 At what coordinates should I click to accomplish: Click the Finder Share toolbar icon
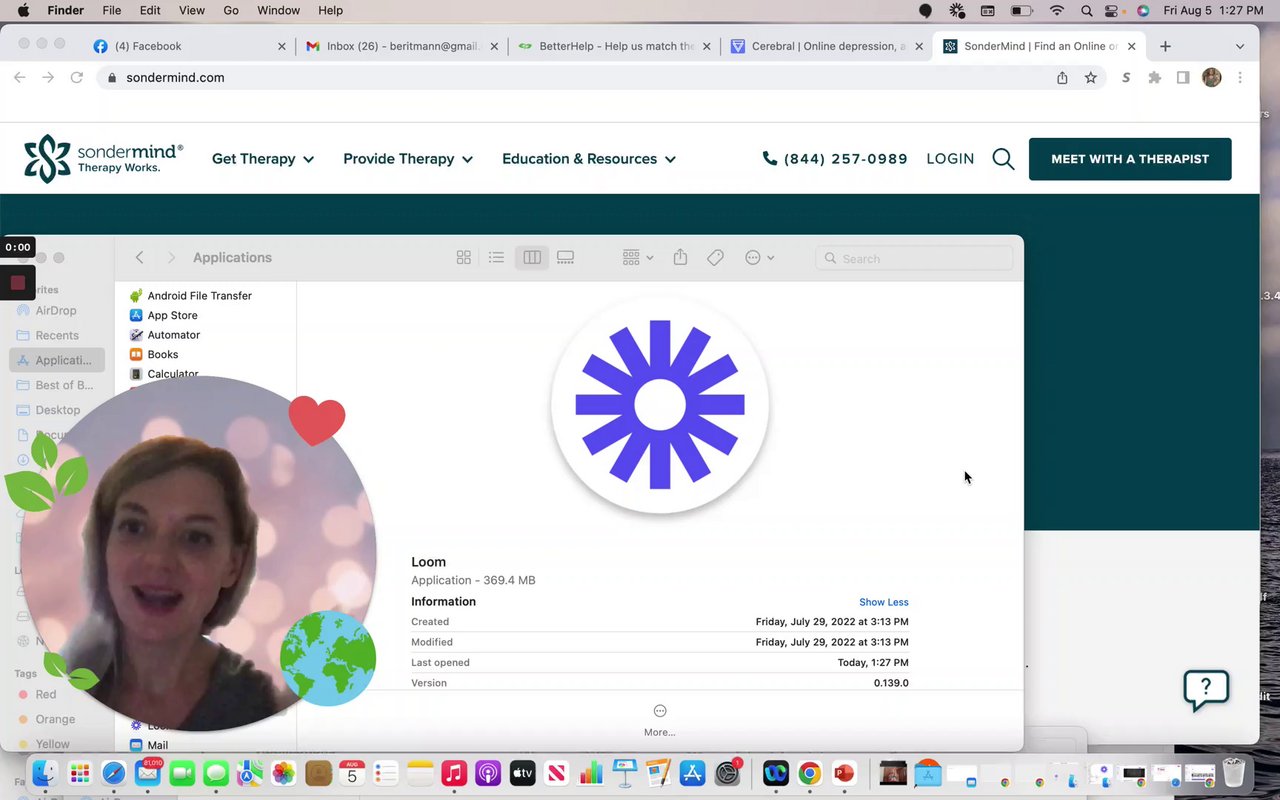(680, 258)
